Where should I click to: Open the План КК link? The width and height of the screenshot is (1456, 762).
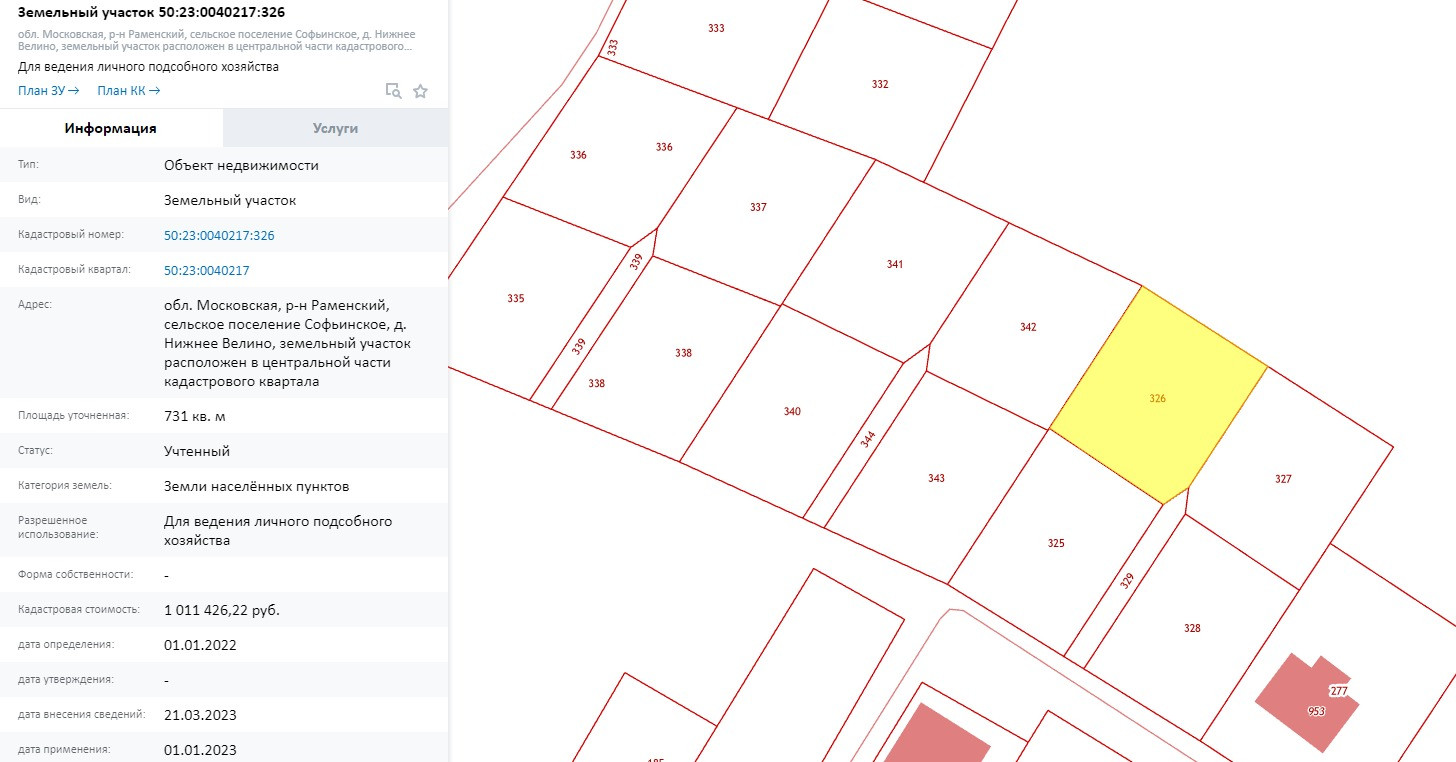click(128, 91)
